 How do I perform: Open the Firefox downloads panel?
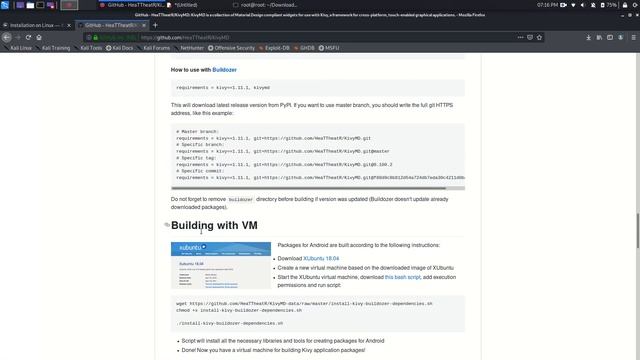click(x=588, y=37)
